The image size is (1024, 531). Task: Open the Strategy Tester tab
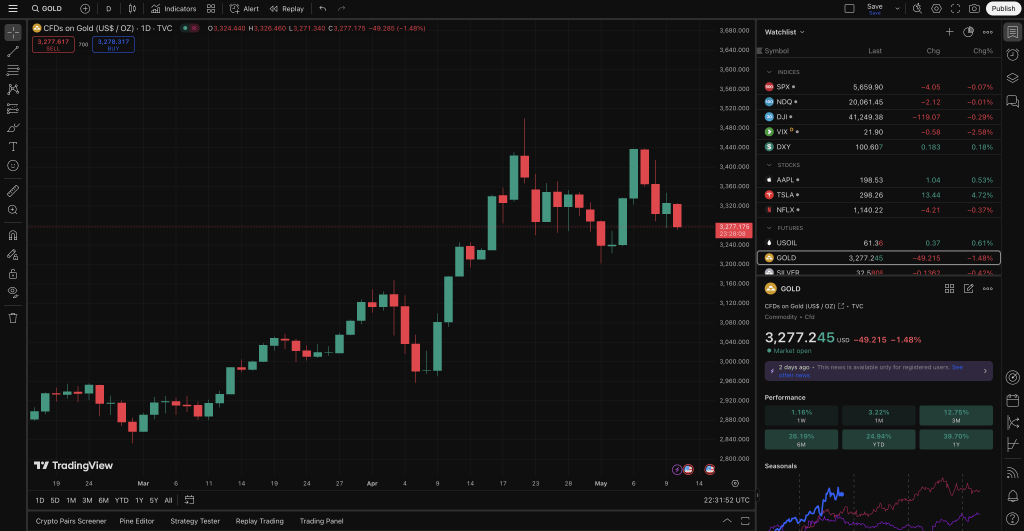click(195, 521)
